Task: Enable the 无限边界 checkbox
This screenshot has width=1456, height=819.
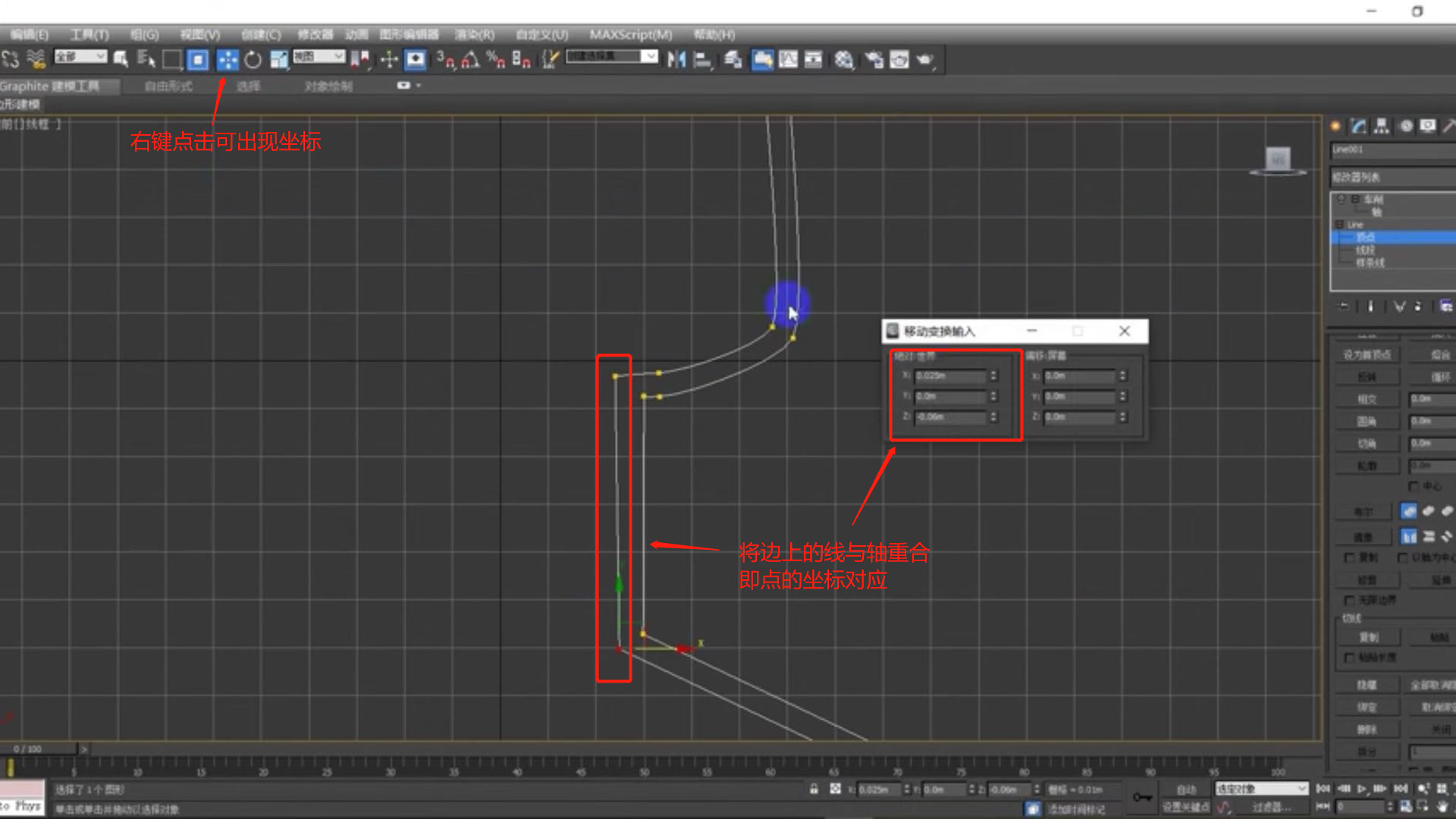Action: tap(1349, 601)
